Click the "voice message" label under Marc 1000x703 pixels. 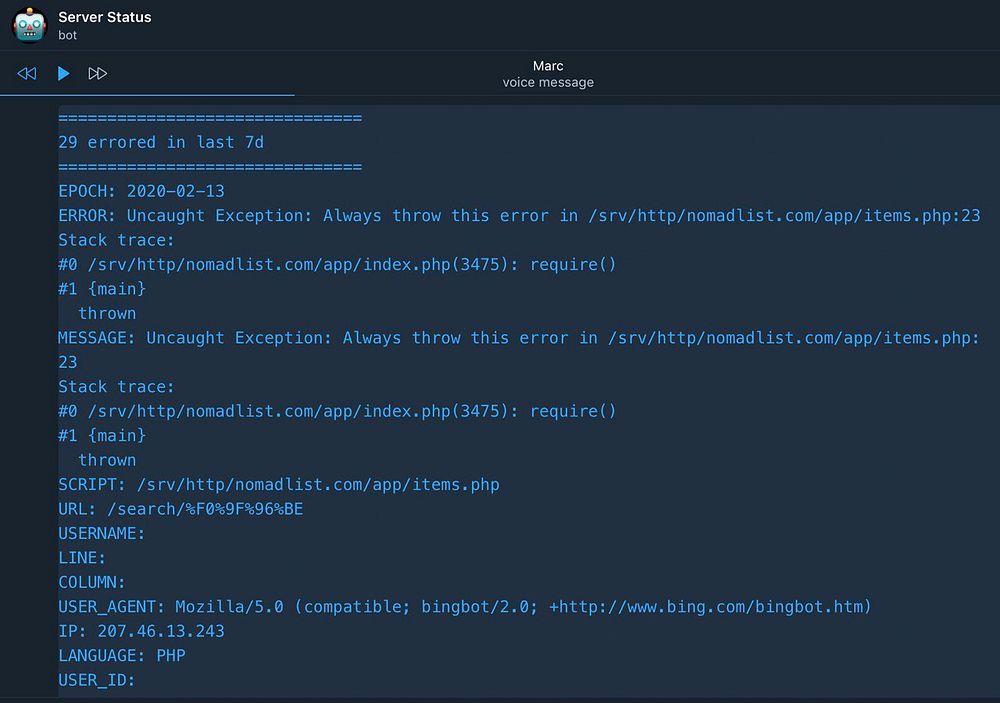coord(548,83)
